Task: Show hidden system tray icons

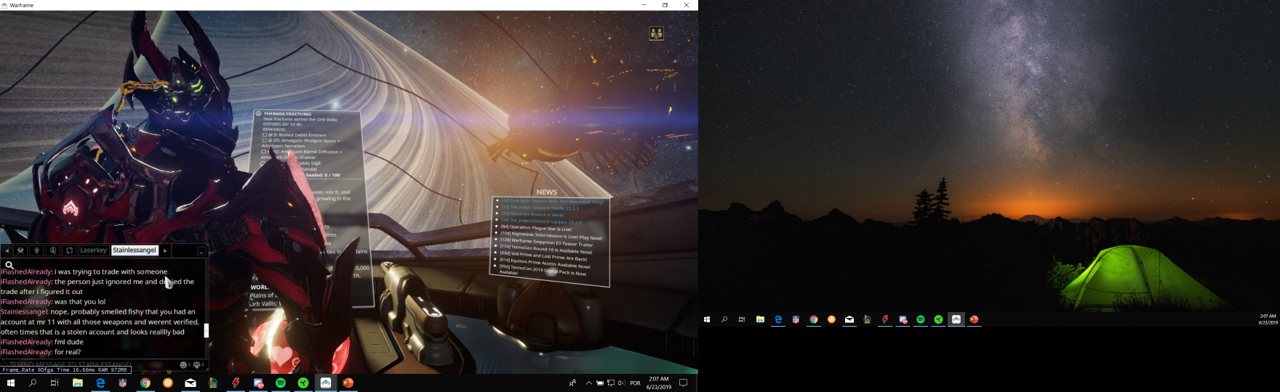Action: click(588, 383)
